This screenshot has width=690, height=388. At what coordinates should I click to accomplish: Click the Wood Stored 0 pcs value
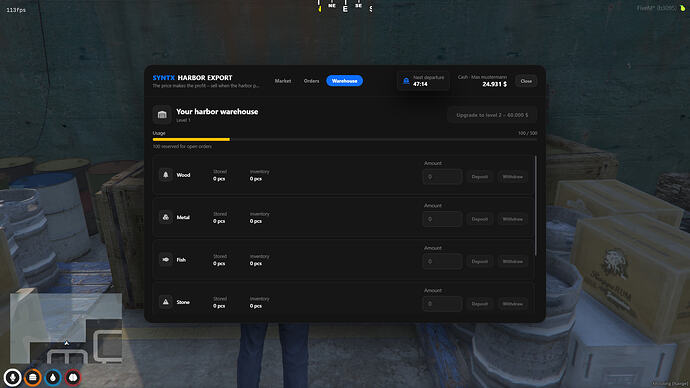tap(219, 179)
